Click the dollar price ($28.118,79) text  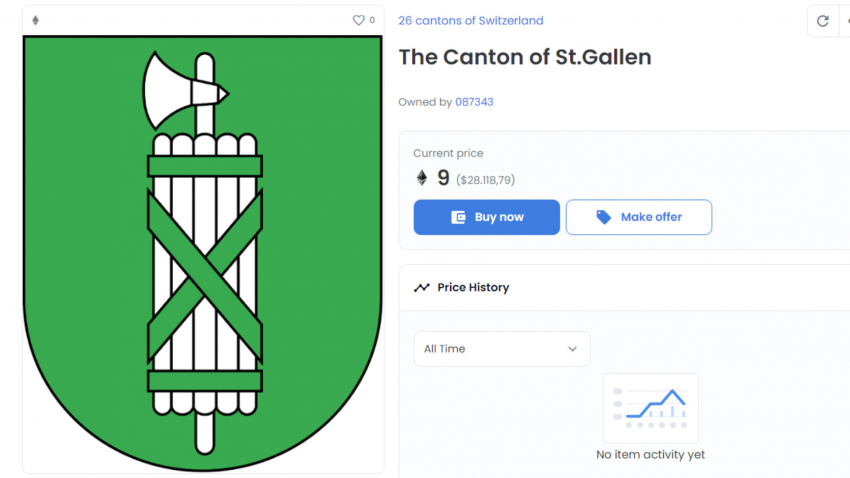[x=485, y=180]
